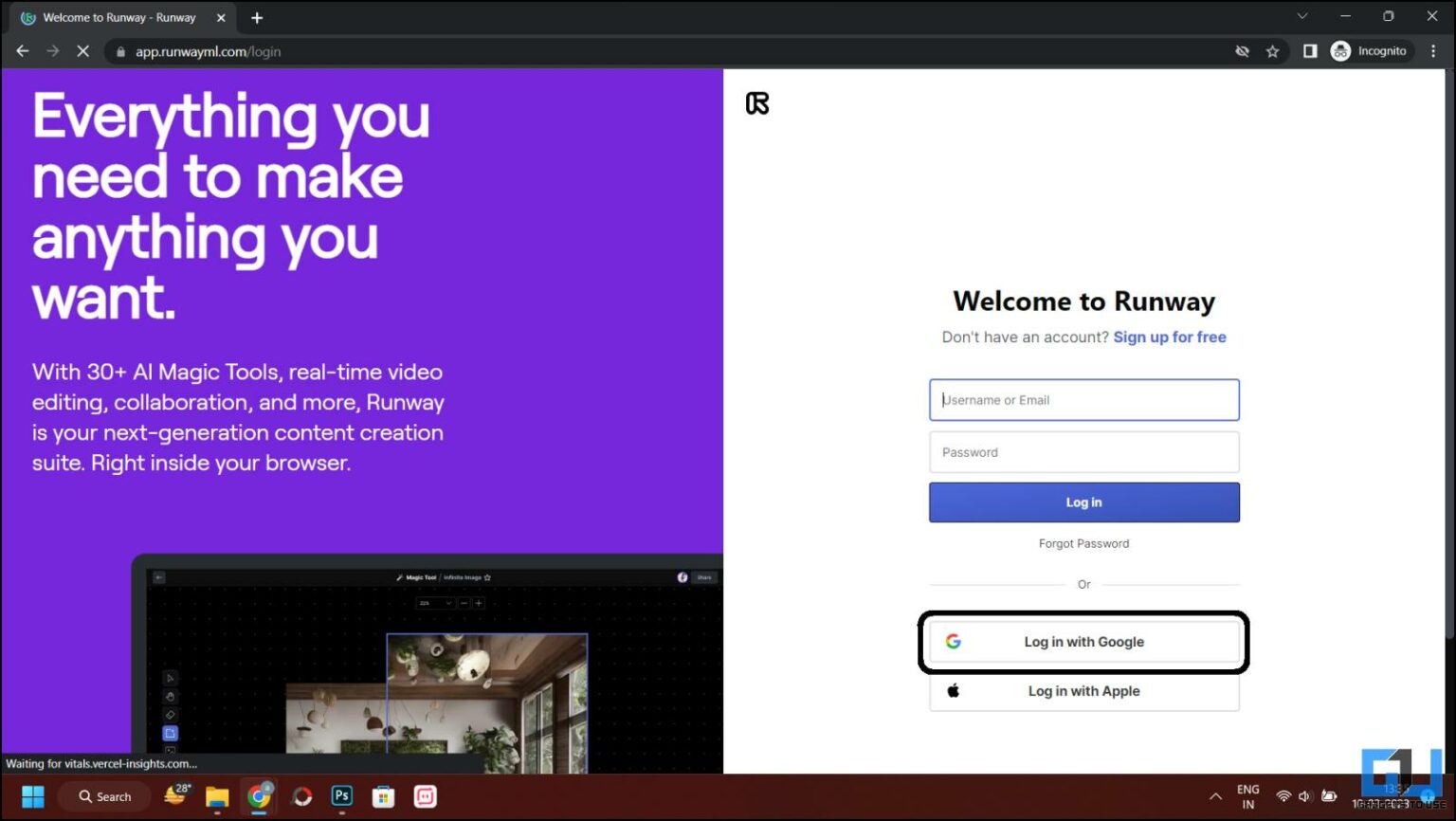Open the zoom percentage dropdown in the preview

tap(434, 604)
